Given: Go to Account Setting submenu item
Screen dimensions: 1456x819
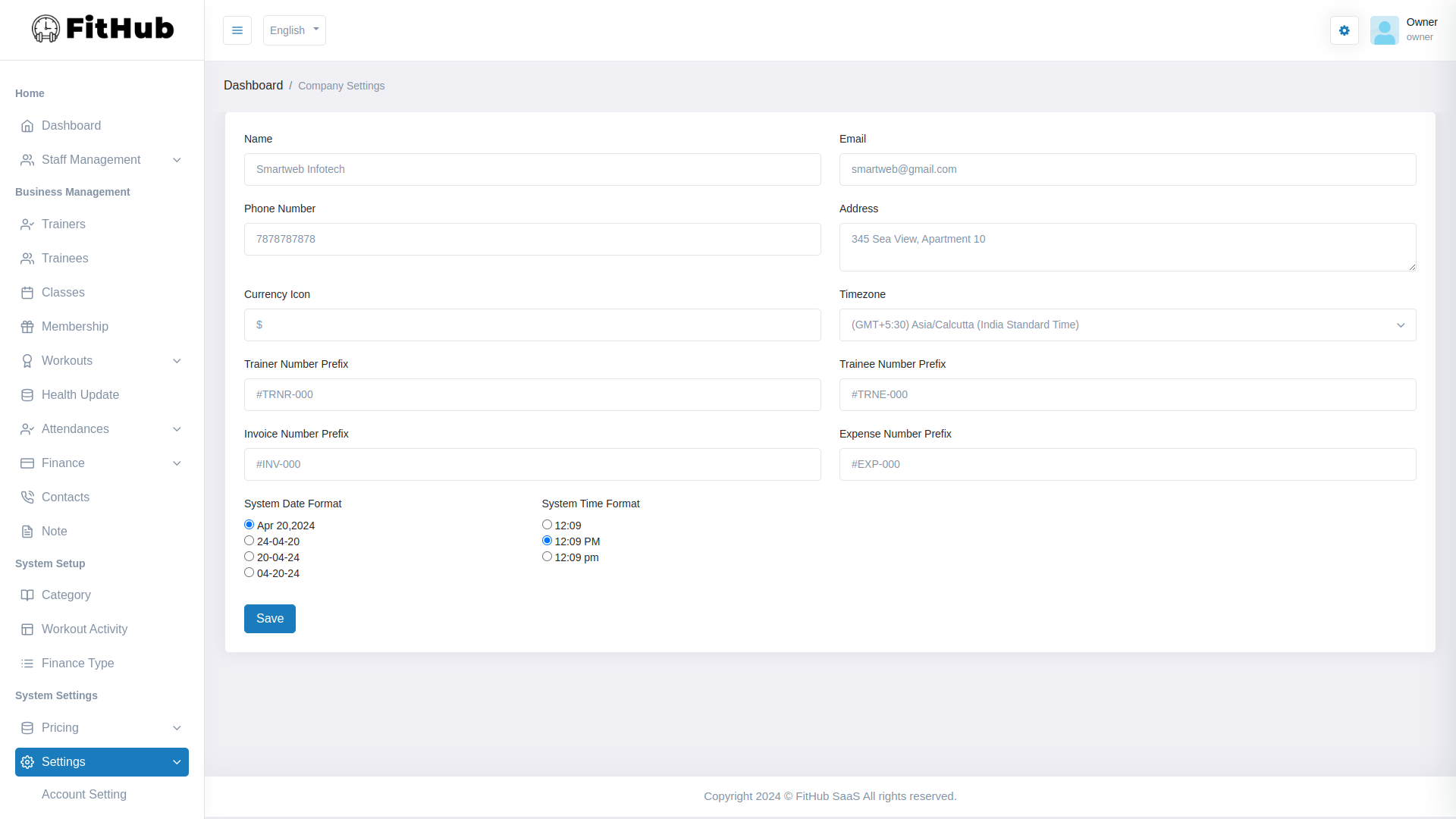Looking at the screenshot, I should [x=84, y=795].
